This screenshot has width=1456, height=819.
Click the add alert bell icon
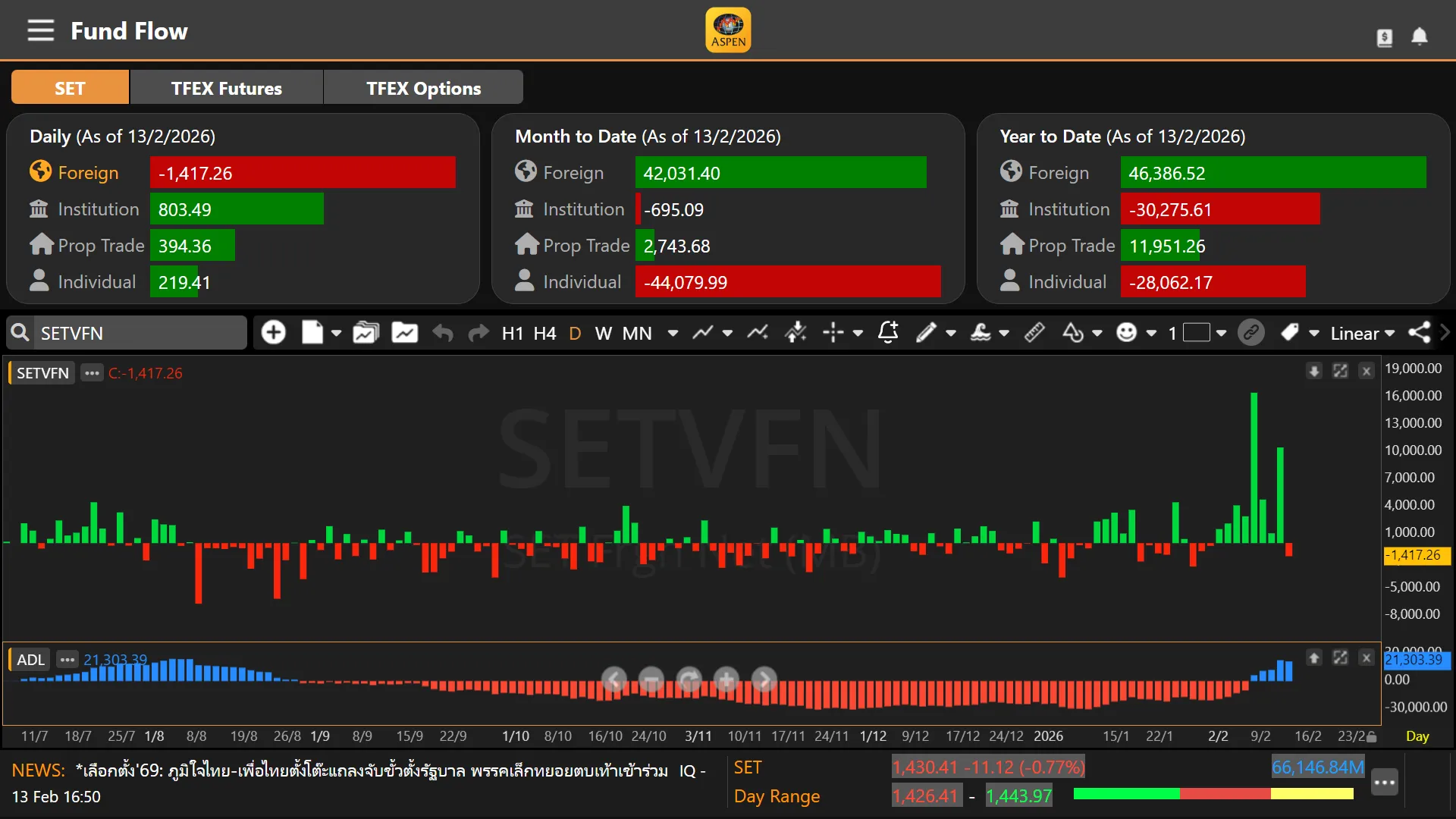click(887, 332)
